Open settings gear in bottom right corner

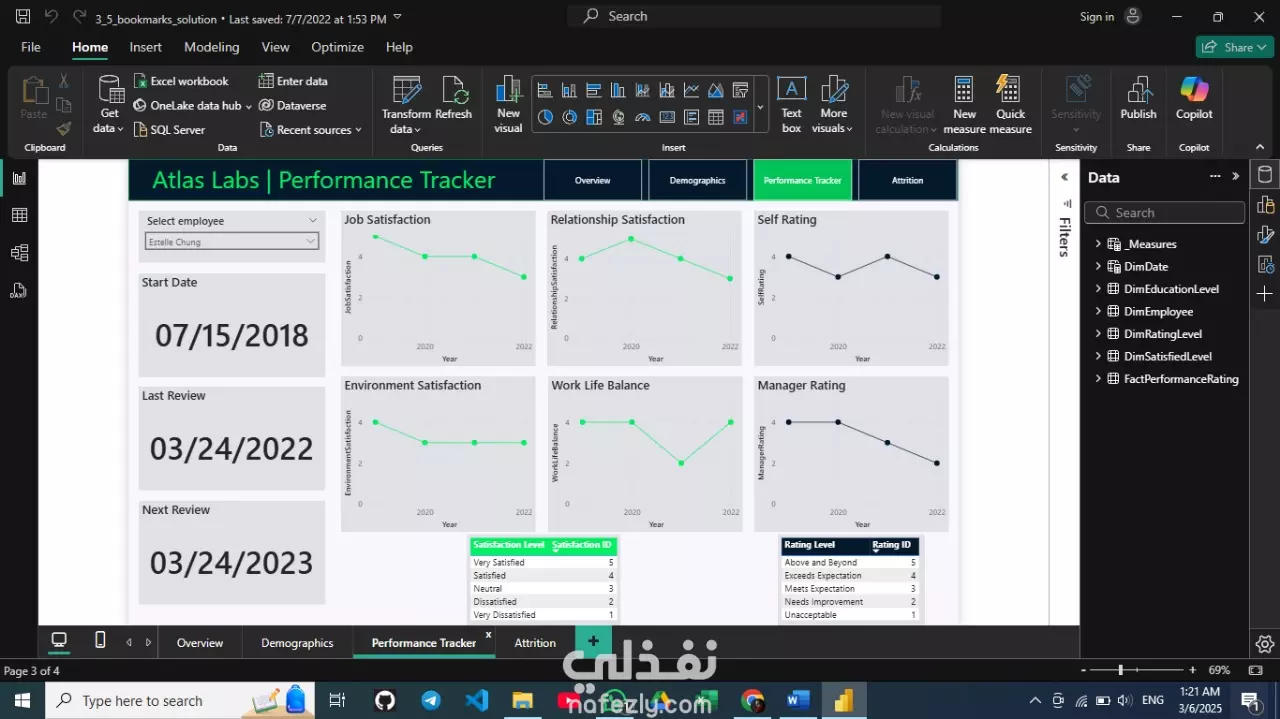[1265, 644]
